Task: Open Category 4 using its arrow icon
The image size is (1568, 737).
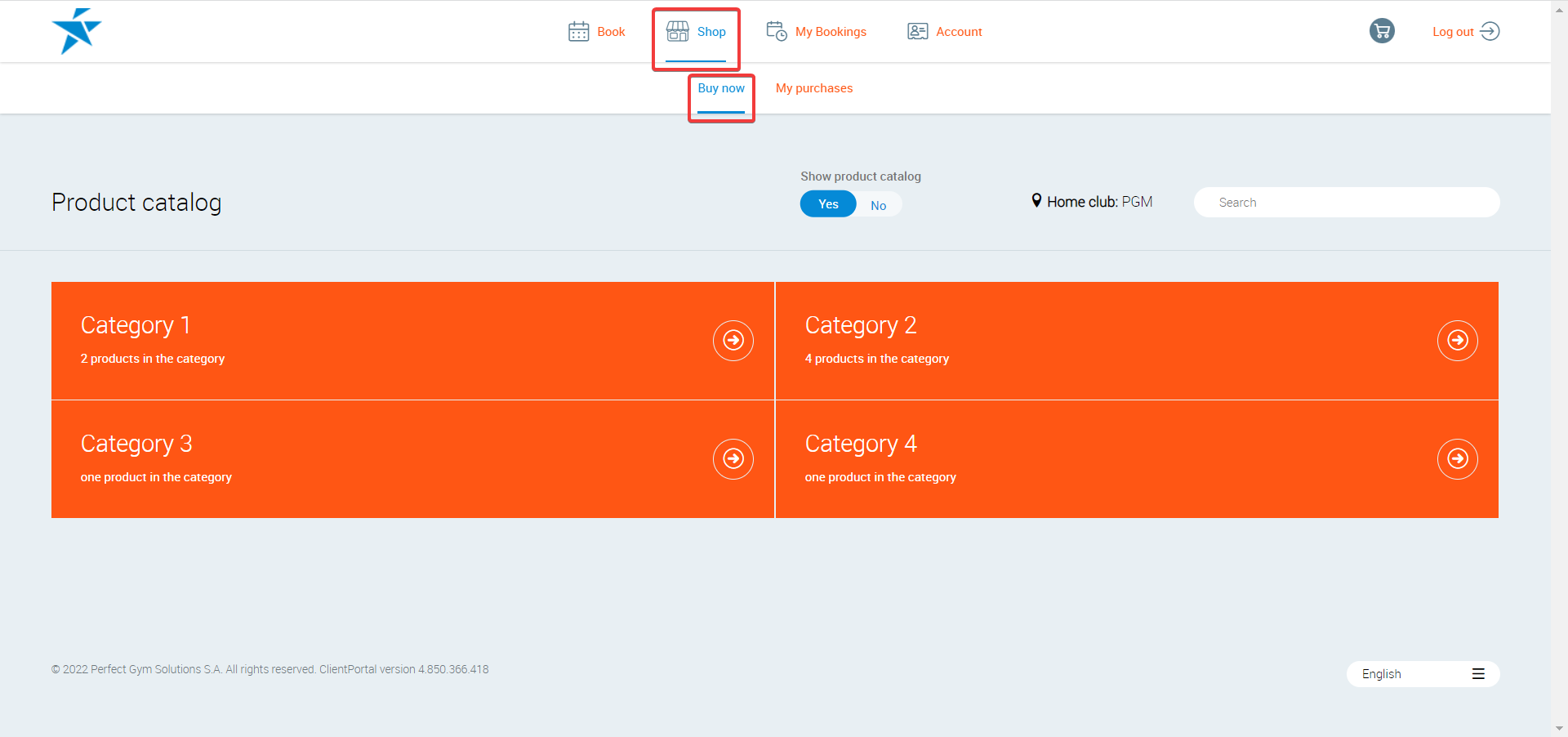Action: 1457,458
